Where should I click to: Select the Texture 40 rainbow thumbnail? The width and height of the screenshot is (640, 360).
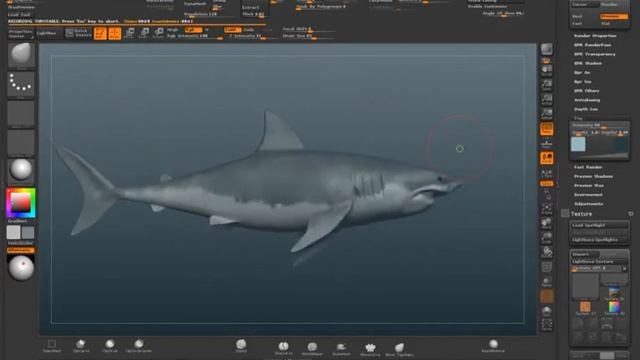(614, 307)
